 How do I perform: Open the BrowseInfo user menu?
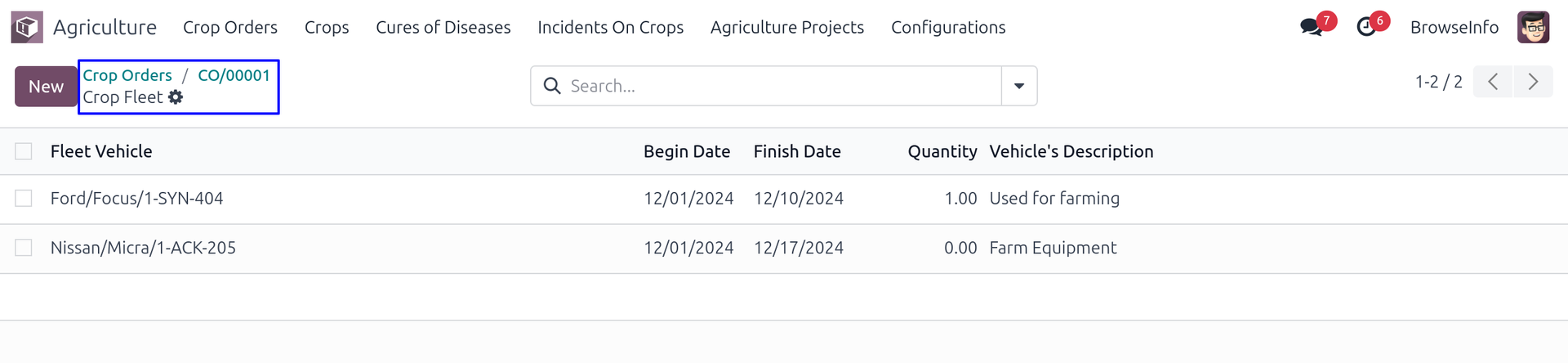(1454, 27)
